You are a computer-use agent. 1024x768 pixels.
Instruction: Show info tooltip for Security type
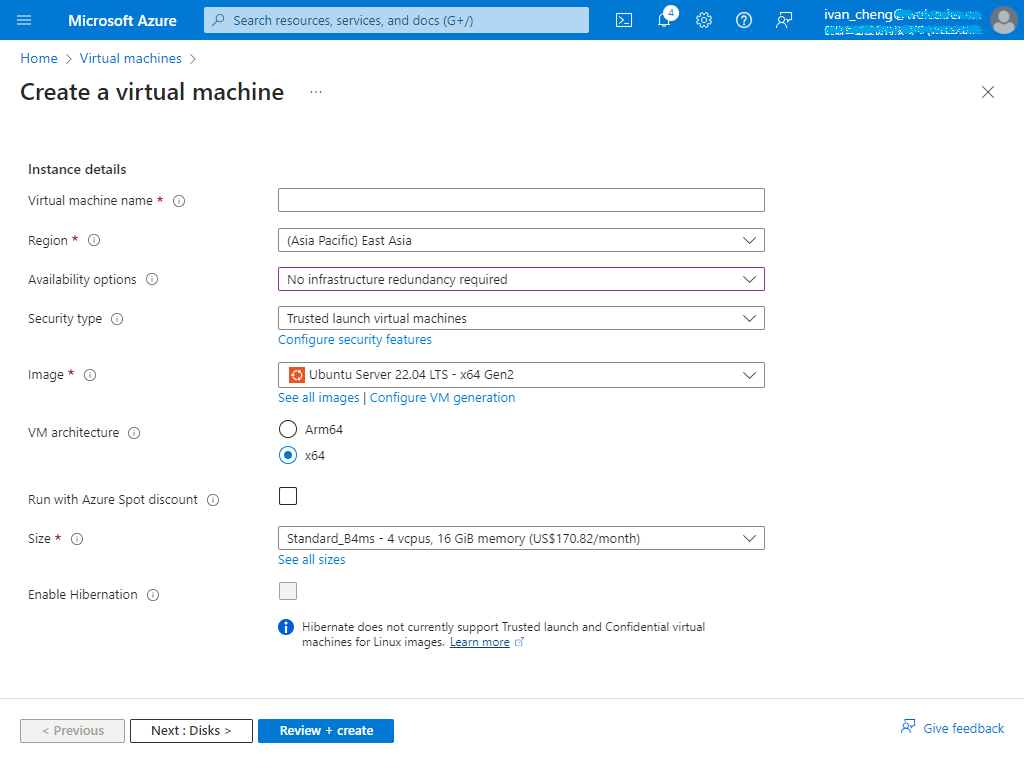pos(117,319)
